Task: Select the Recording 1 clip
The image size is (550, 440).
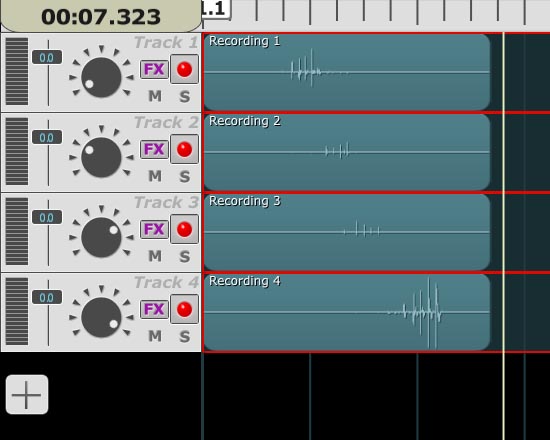Action: tap(347, 72)
